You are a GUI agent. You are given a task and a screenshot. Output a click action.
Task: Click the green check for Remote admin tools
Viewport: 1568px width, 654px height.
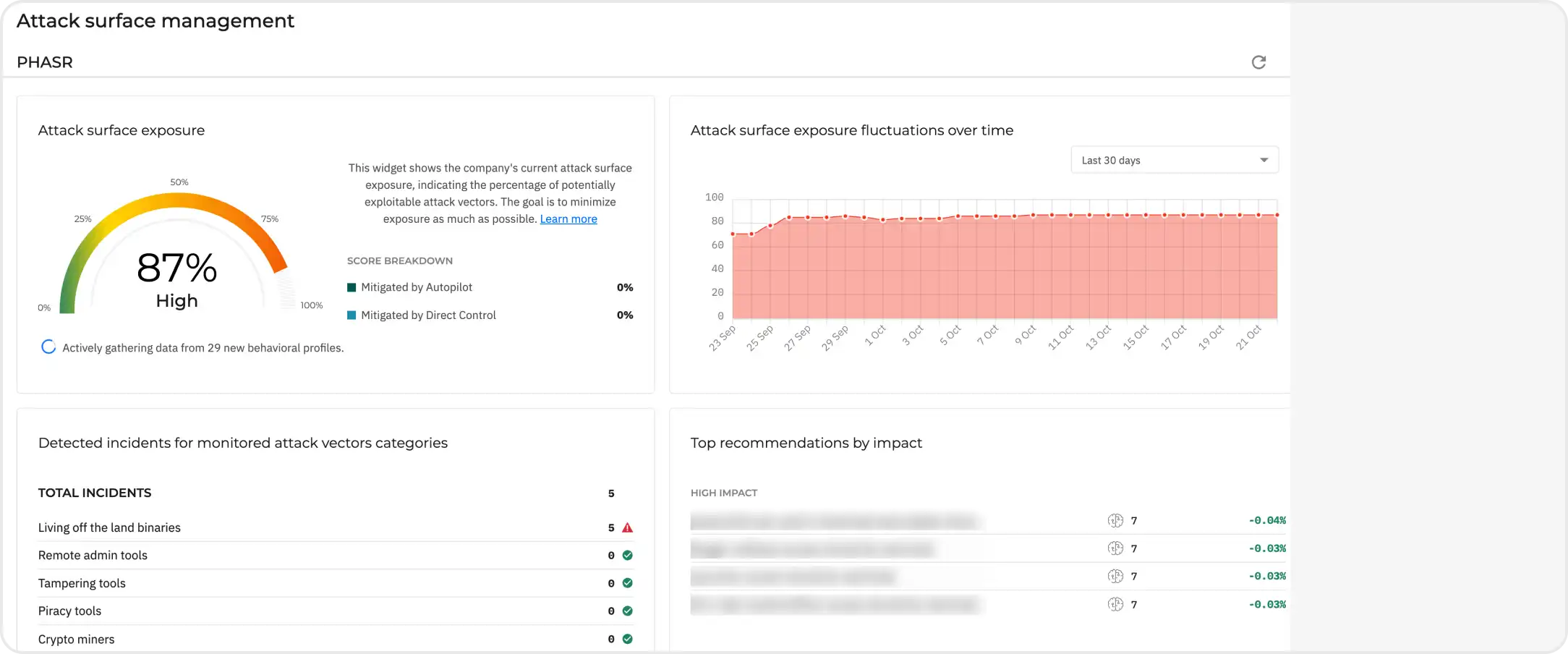point(628,556)
